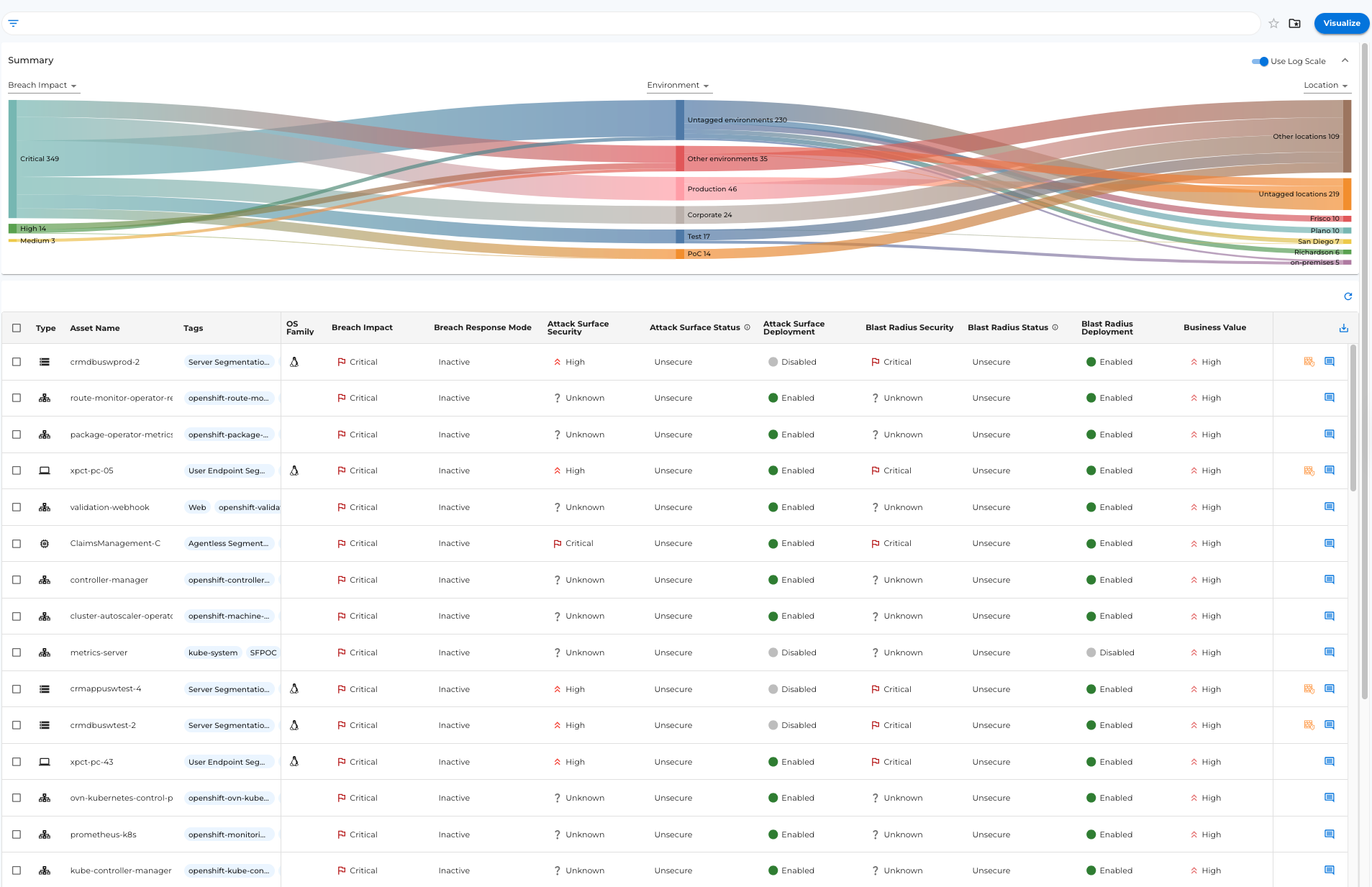The image size is (1372, 887).
Task: Check the select-all checkbox in the table header
Action: tap(17, 328)
